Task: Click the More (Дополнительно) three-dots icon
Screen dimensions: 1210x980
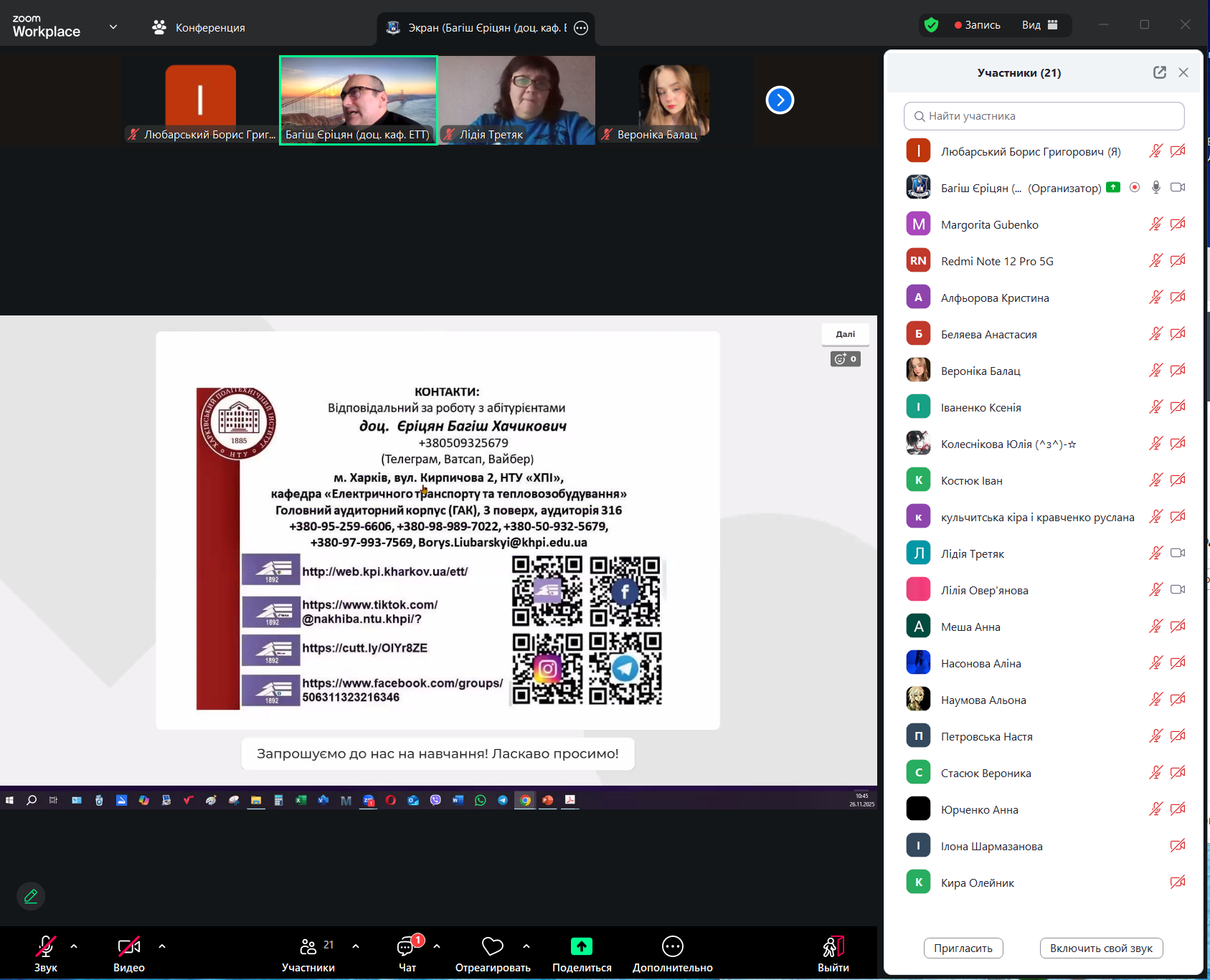Action: (672, 947)
